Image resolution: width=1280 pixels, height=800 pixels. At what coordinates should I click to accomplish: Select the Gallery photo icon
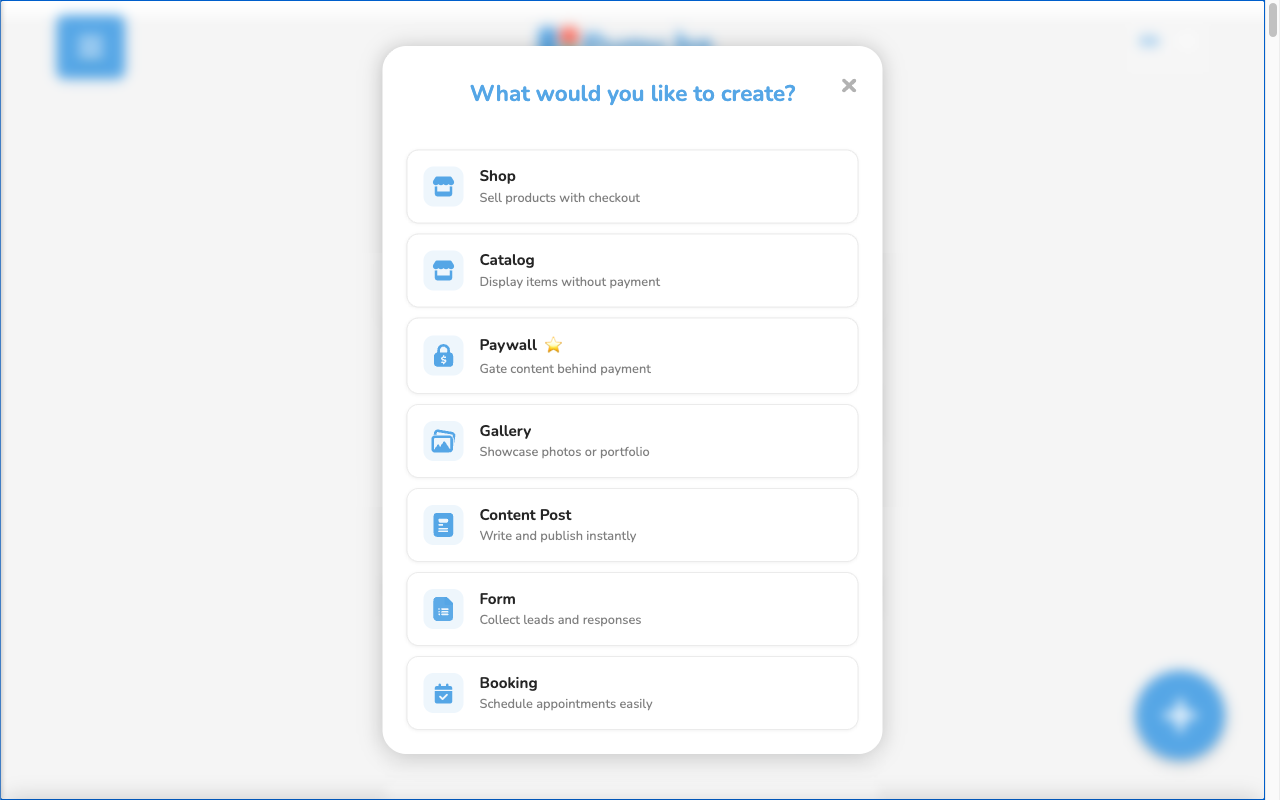pyautogui.click(x=443, y=440)
